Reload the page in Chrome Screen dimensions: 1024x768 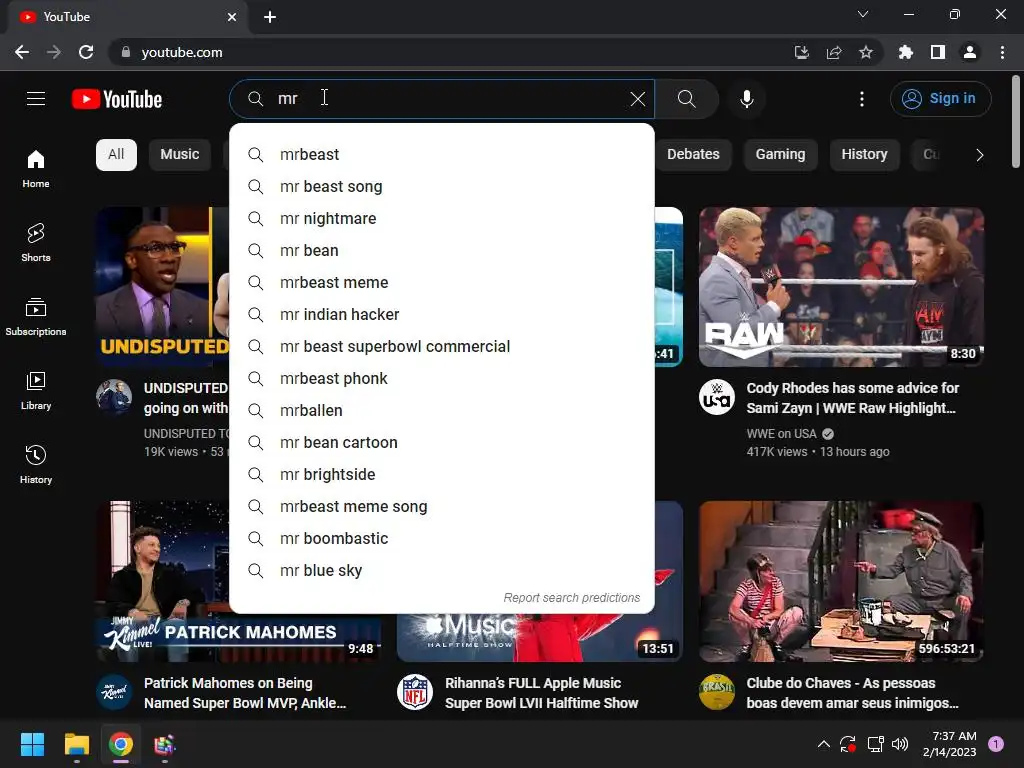coord(86,52)
